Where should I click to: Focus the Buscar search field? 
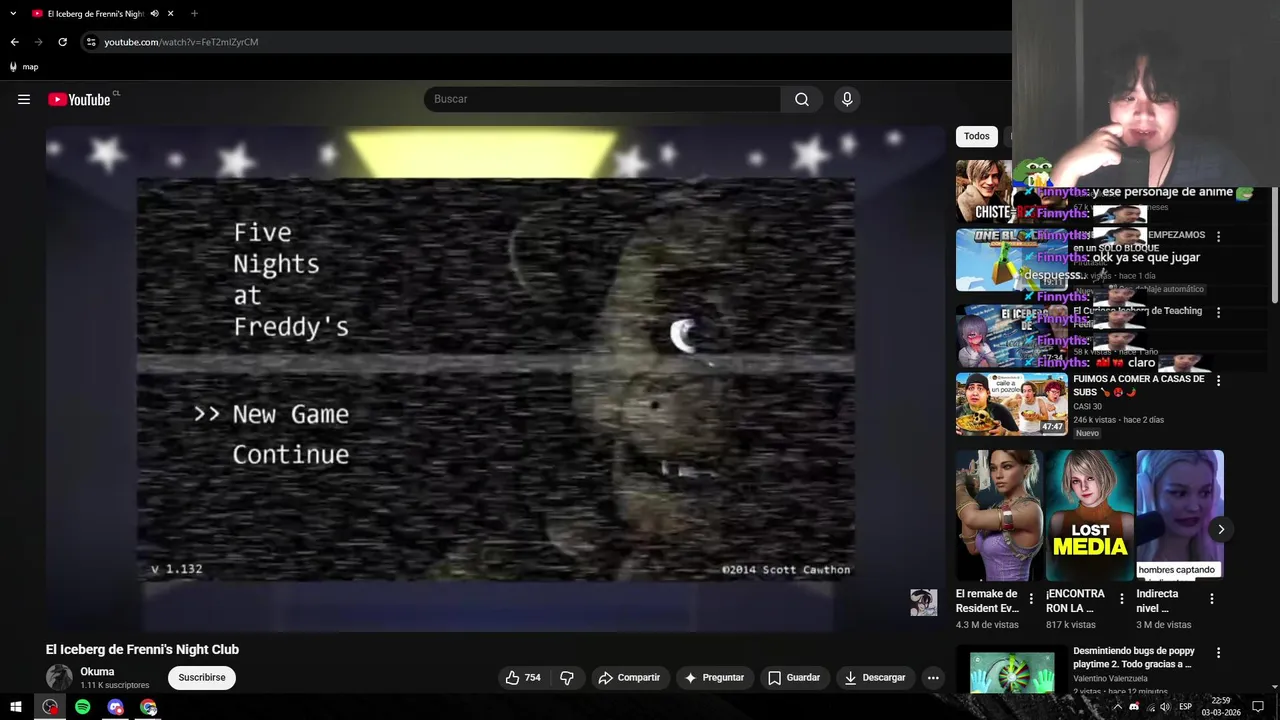(x=603, y=99)
